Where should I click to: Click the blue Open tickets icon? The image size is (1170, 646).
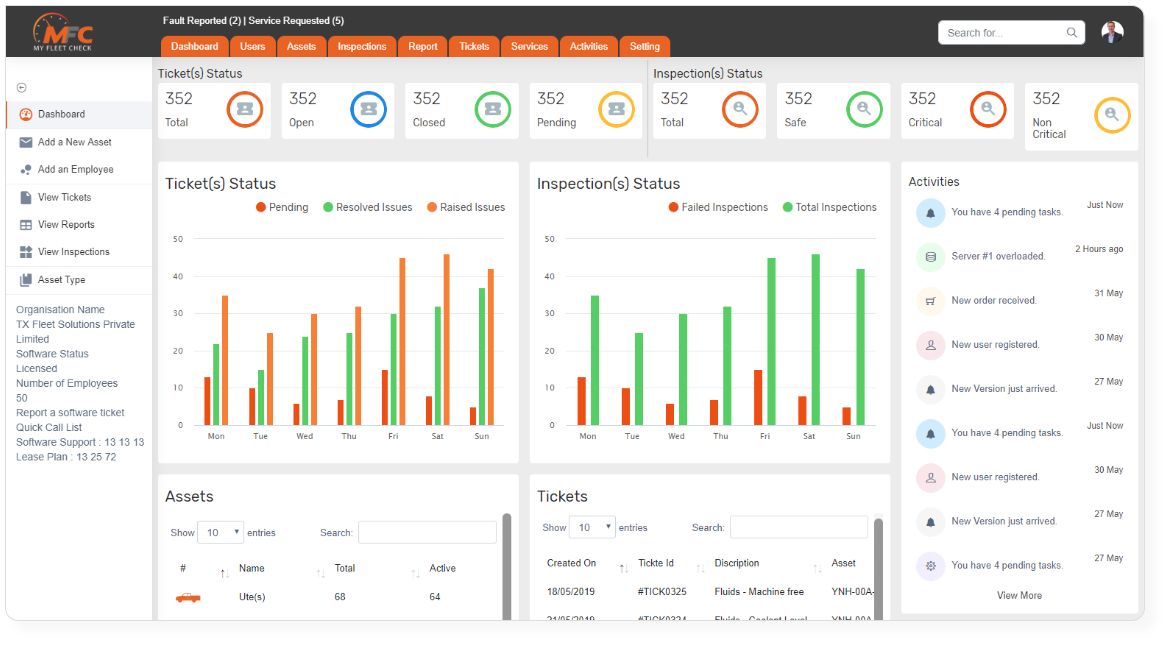click(x=368, y=109)
